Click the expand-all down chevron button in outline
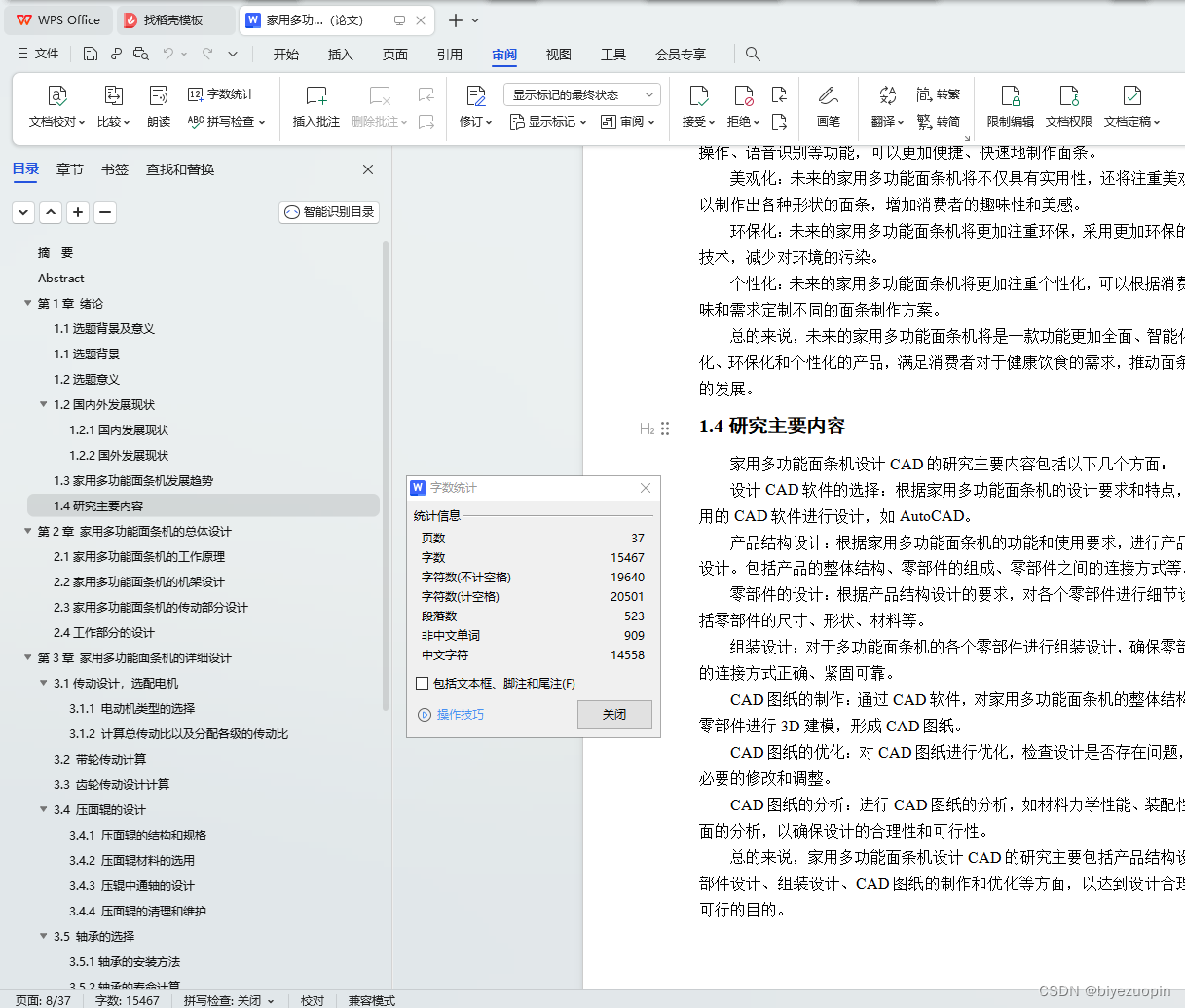 click(24, 212)
